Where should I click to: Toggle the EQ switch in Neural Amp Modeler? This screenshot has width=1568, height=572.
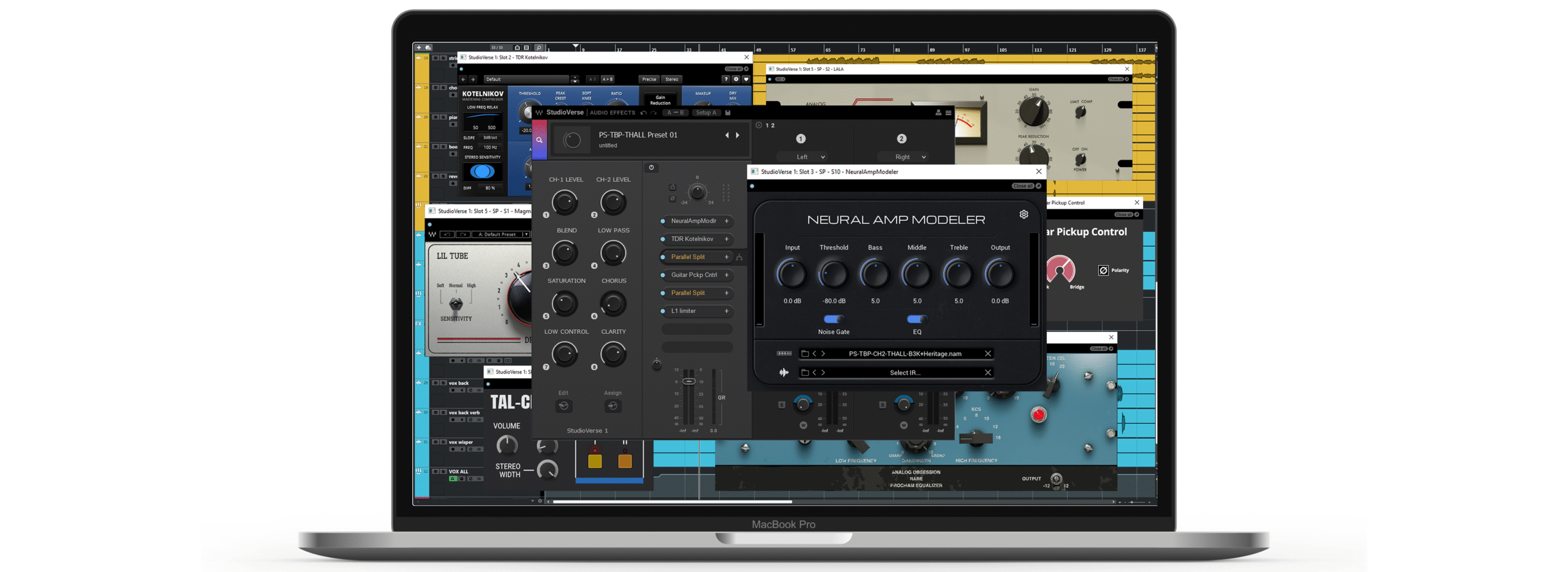916,319
